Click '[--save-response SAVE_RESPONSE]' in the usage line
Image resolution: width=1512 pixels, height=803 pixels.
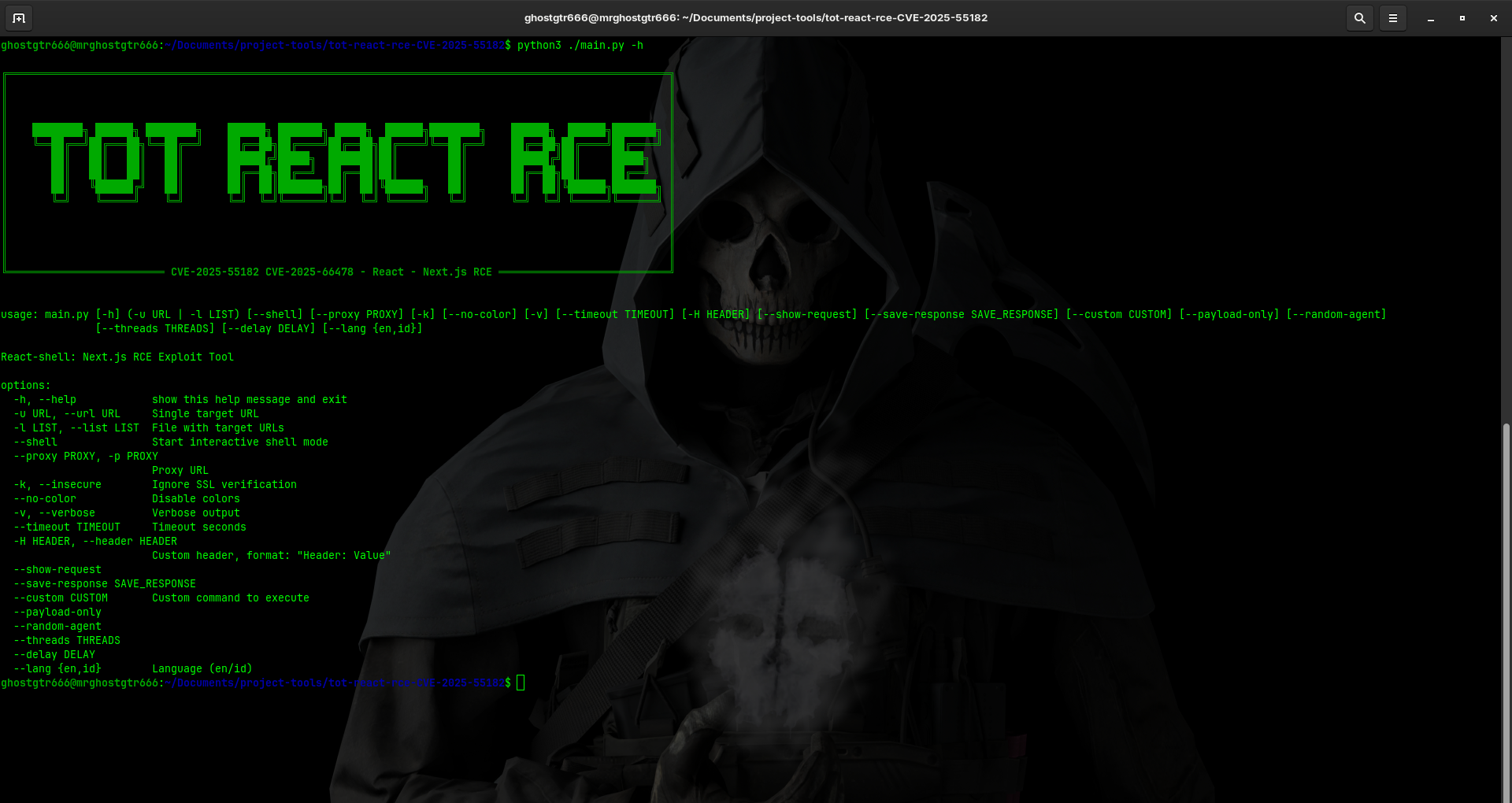click(x=962, y=315)
